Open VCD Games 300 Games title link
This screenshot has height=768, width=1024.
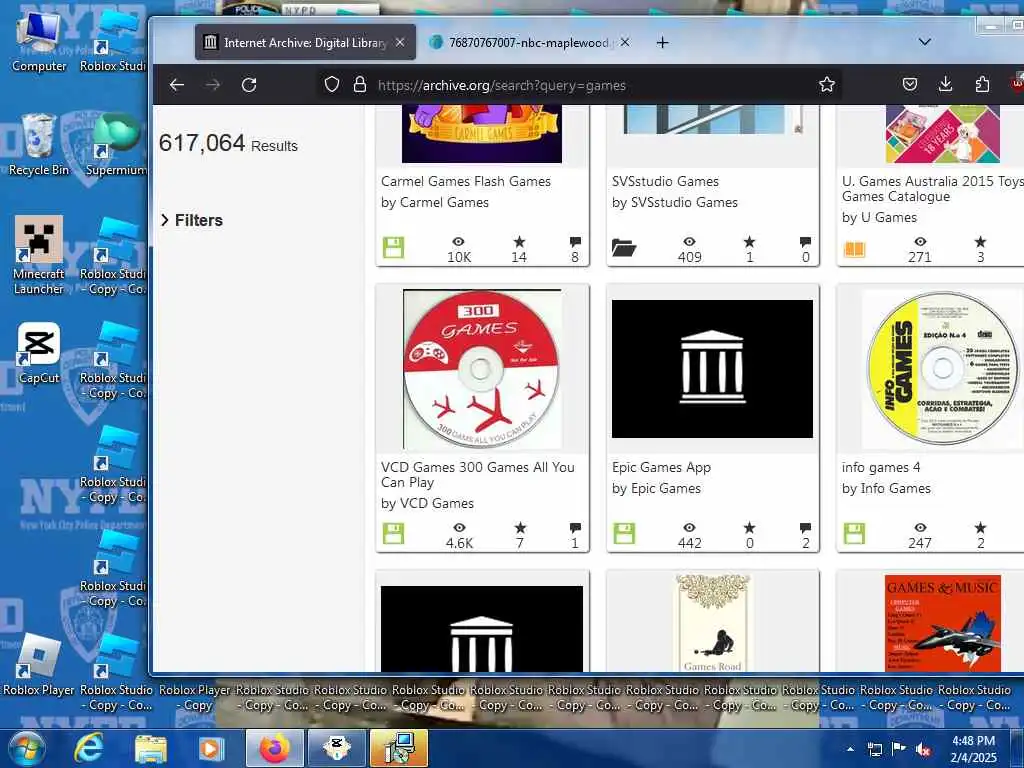pos(477,475)
